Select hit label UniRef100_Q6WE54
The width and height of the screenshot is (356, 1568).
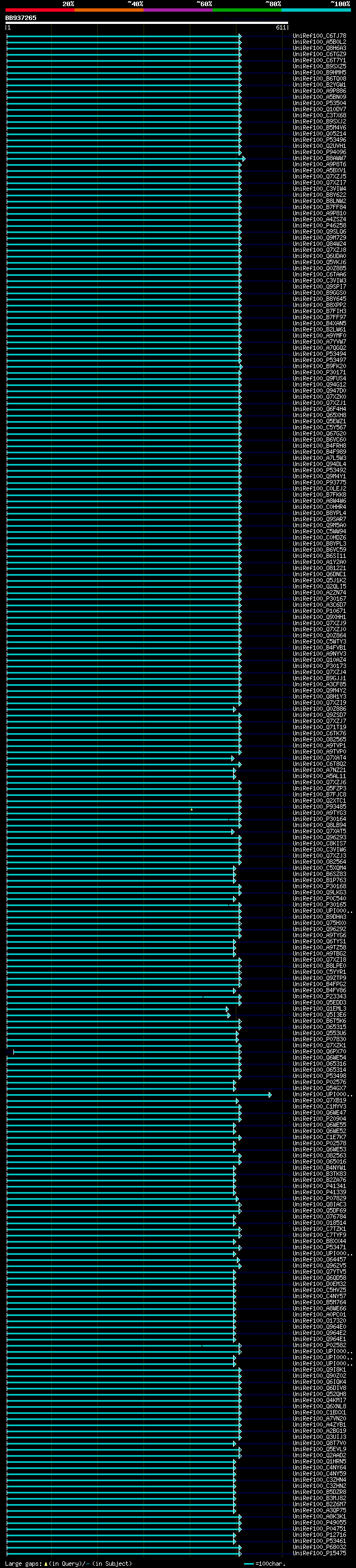[x=319, y=1057]
